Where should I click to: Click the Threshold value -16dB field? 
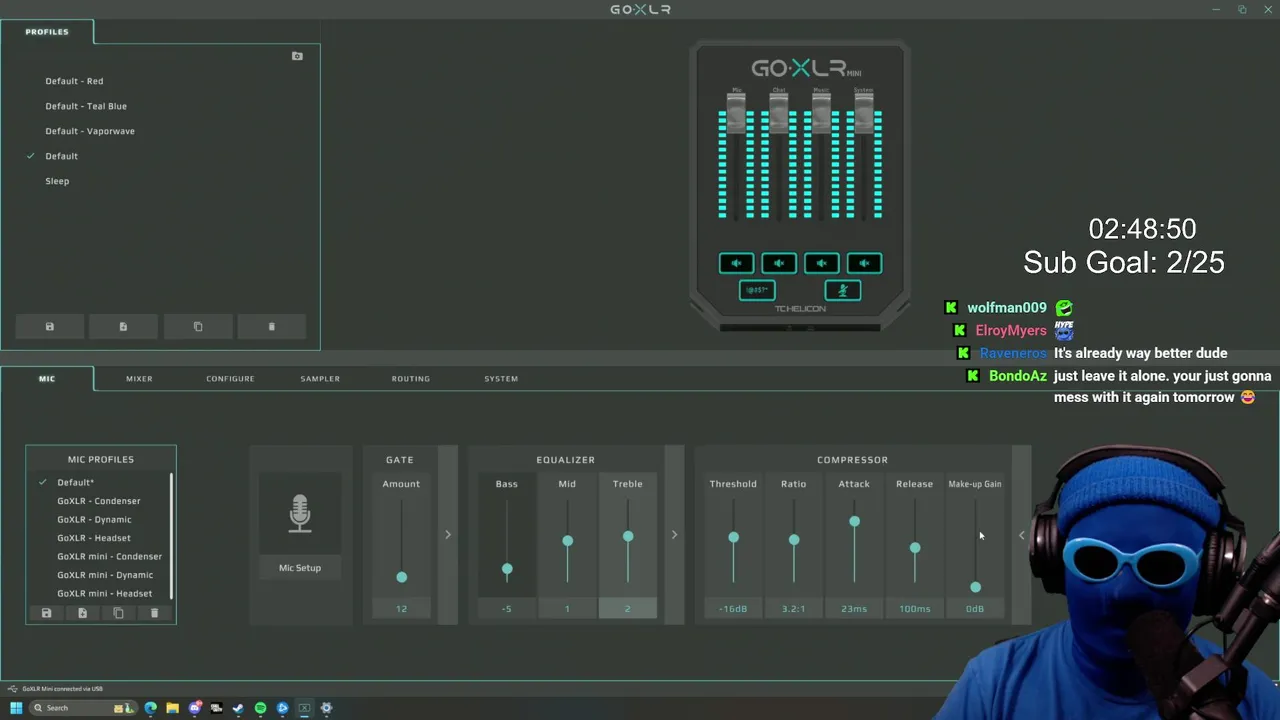733,609
